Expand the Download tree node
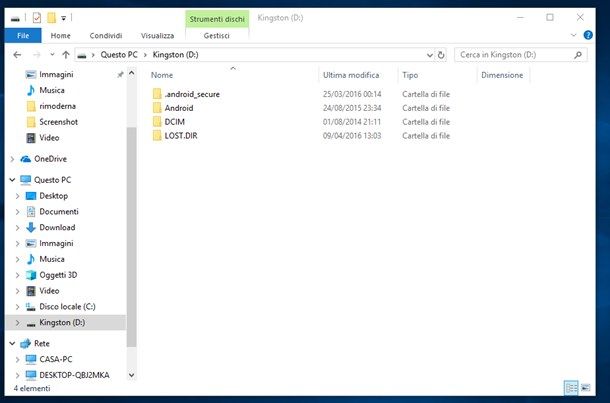610x403 pixels. coord(17,228)
